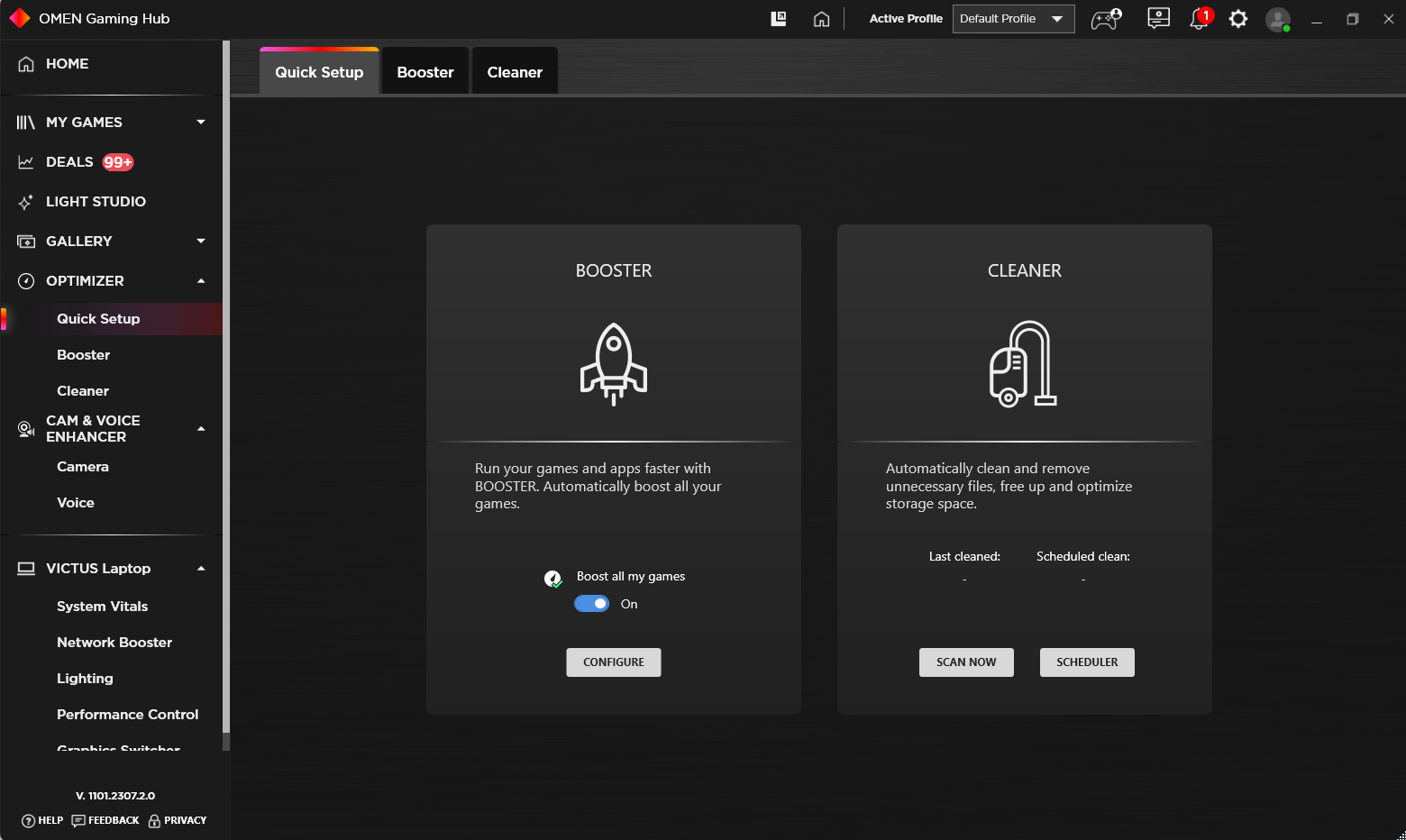Screen dimensions: 1406x840
Task: Open the HELP link
Action: 42,820
